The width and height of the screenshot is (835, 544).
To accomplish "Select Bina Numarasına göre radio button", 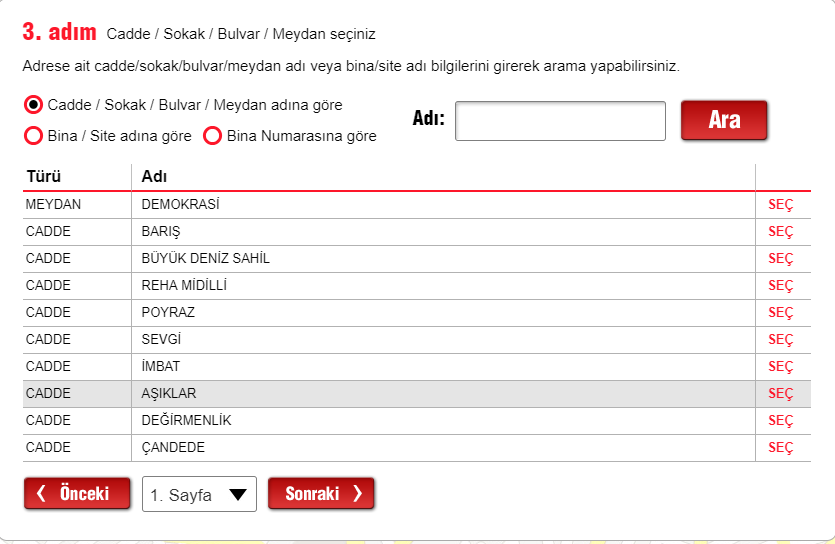I will pyautogui.click(x=212, y=136).
